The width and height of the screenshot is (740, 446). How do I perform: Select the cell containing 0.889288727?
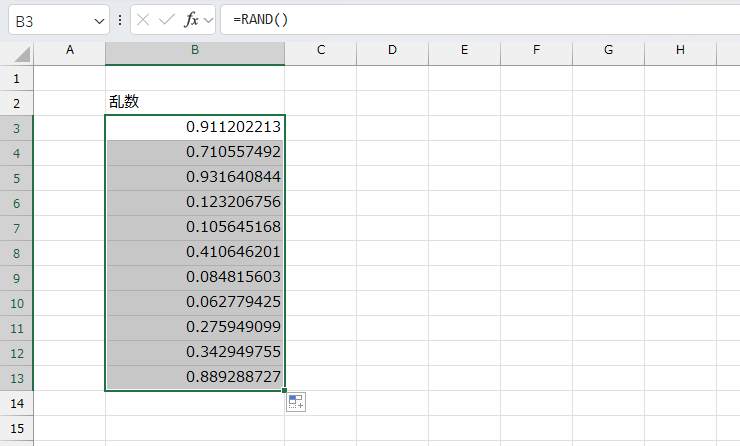pos(194,377)
